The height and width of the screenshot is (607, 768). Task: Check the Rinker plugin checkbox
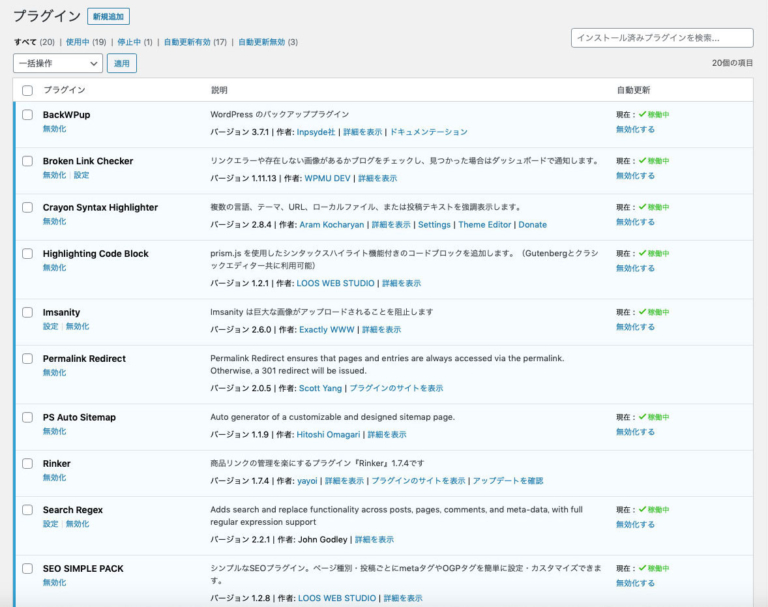[27, 463]
